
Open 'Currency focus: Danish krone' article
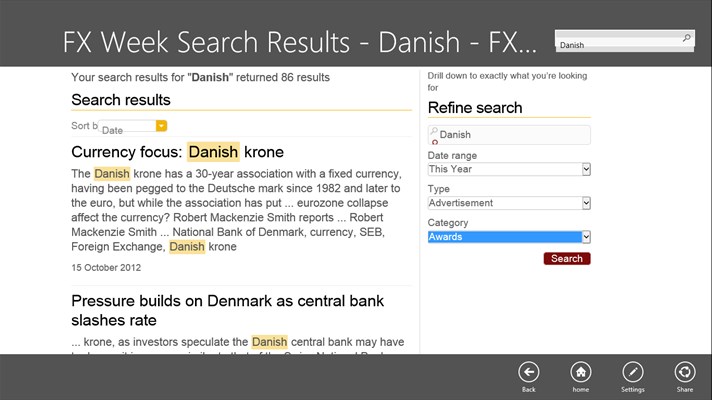coord(178,152)
